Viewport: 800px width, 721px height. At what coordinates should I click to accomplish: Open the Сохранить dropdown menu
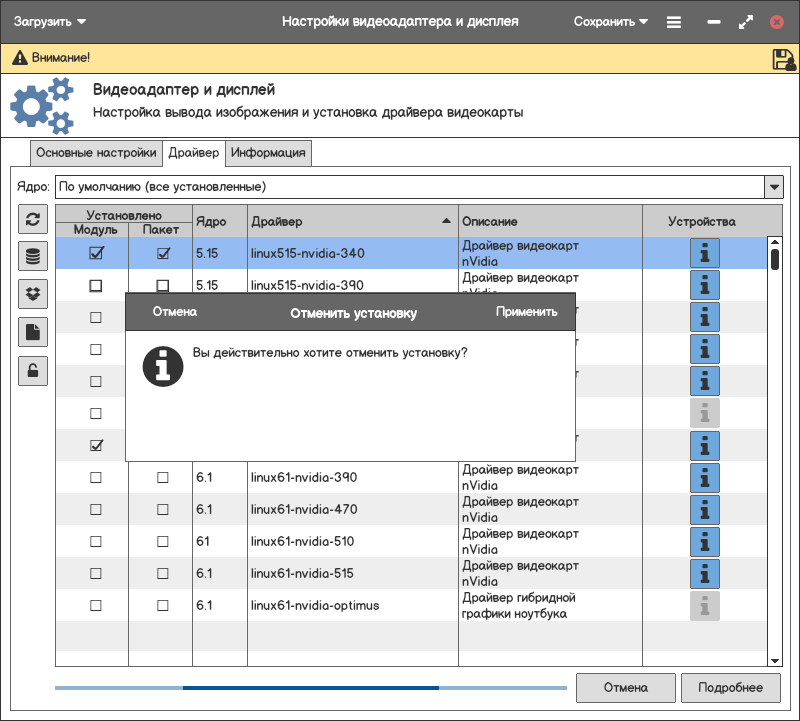611,21
